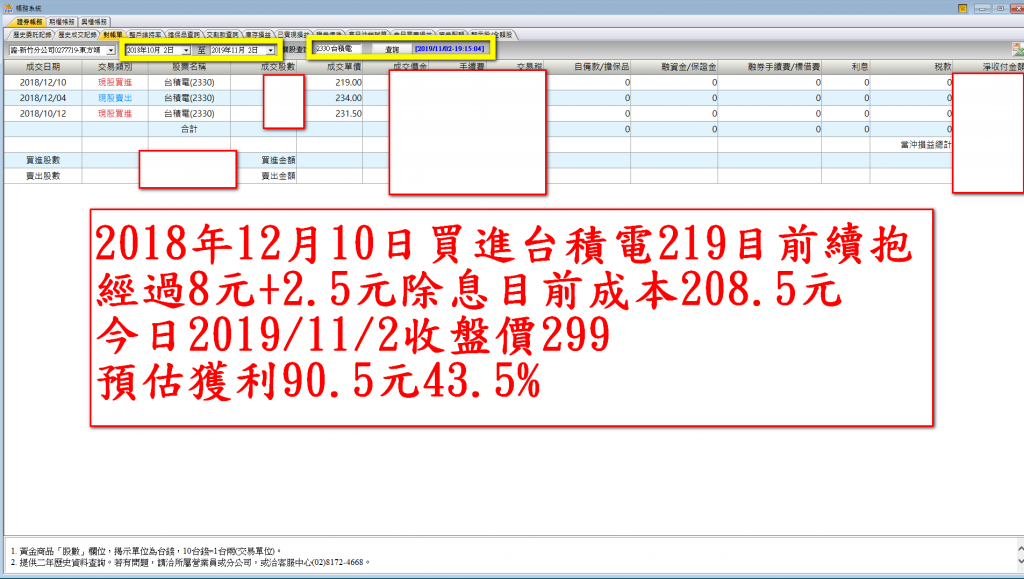Switch to the 期權帳務 tab
1024x579 pixels.
(61, 22)
